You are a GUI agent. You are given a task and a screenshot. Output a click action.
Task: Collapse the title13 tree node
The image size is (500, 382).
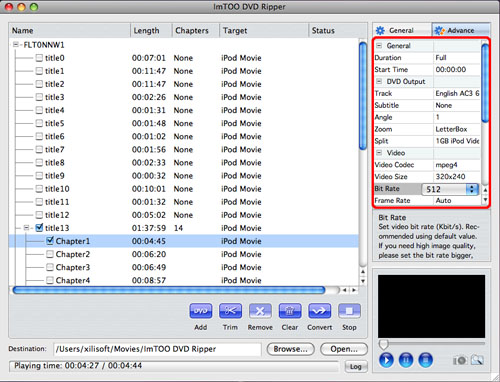coord(26,228)
